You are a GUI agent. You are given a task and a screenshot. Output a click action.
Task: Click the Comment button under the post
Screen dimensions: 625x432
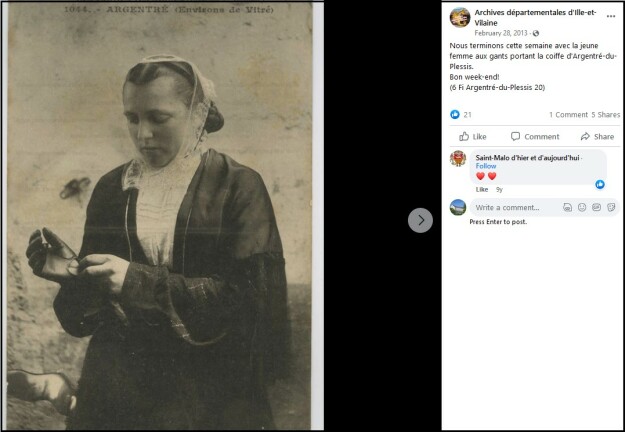pos(535,137)
